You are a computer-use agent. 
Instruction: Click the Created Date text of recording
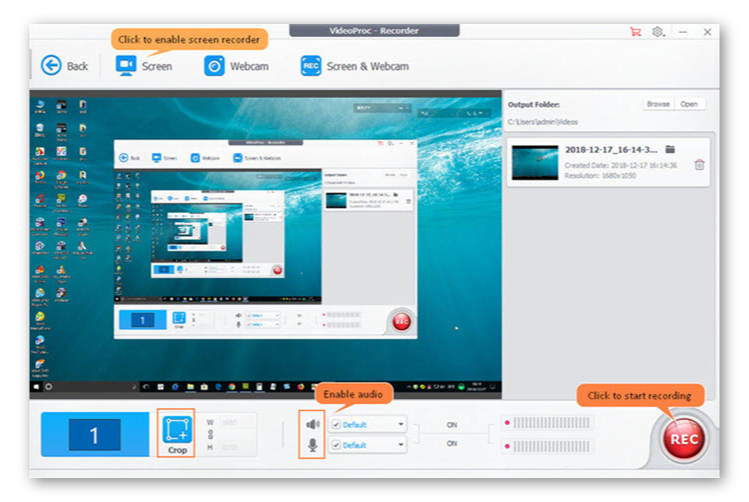click(621, 165)
